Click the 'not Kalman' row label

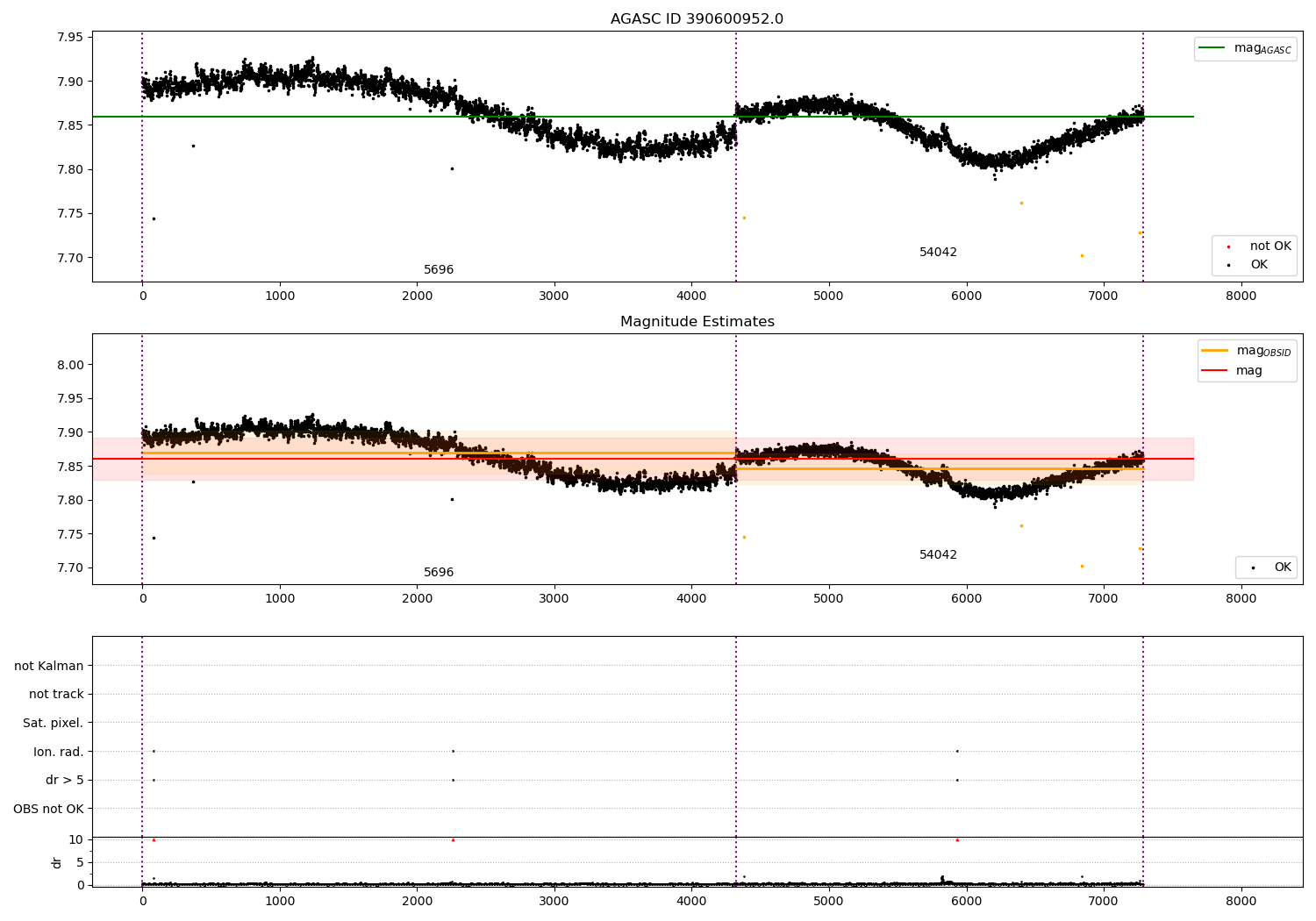[x=49, y=666]
